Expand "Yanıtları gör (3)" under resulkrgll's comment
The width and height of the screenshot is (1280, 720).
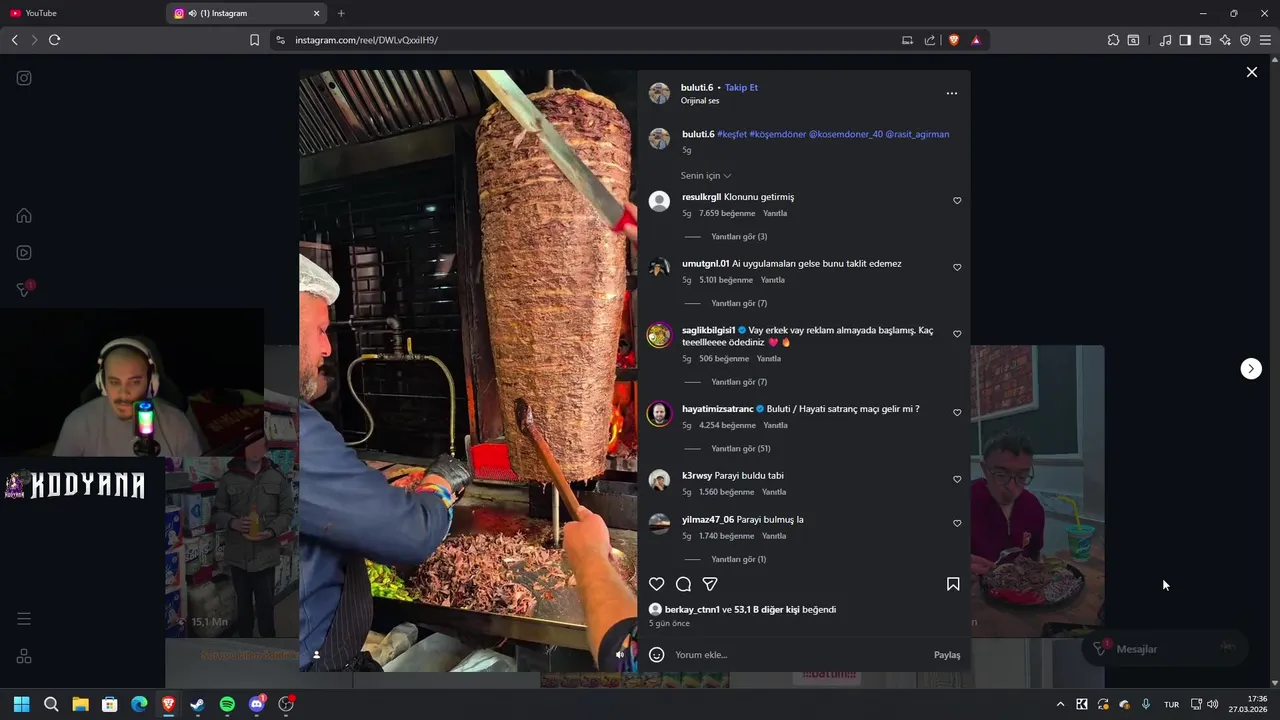coord(739,237)
